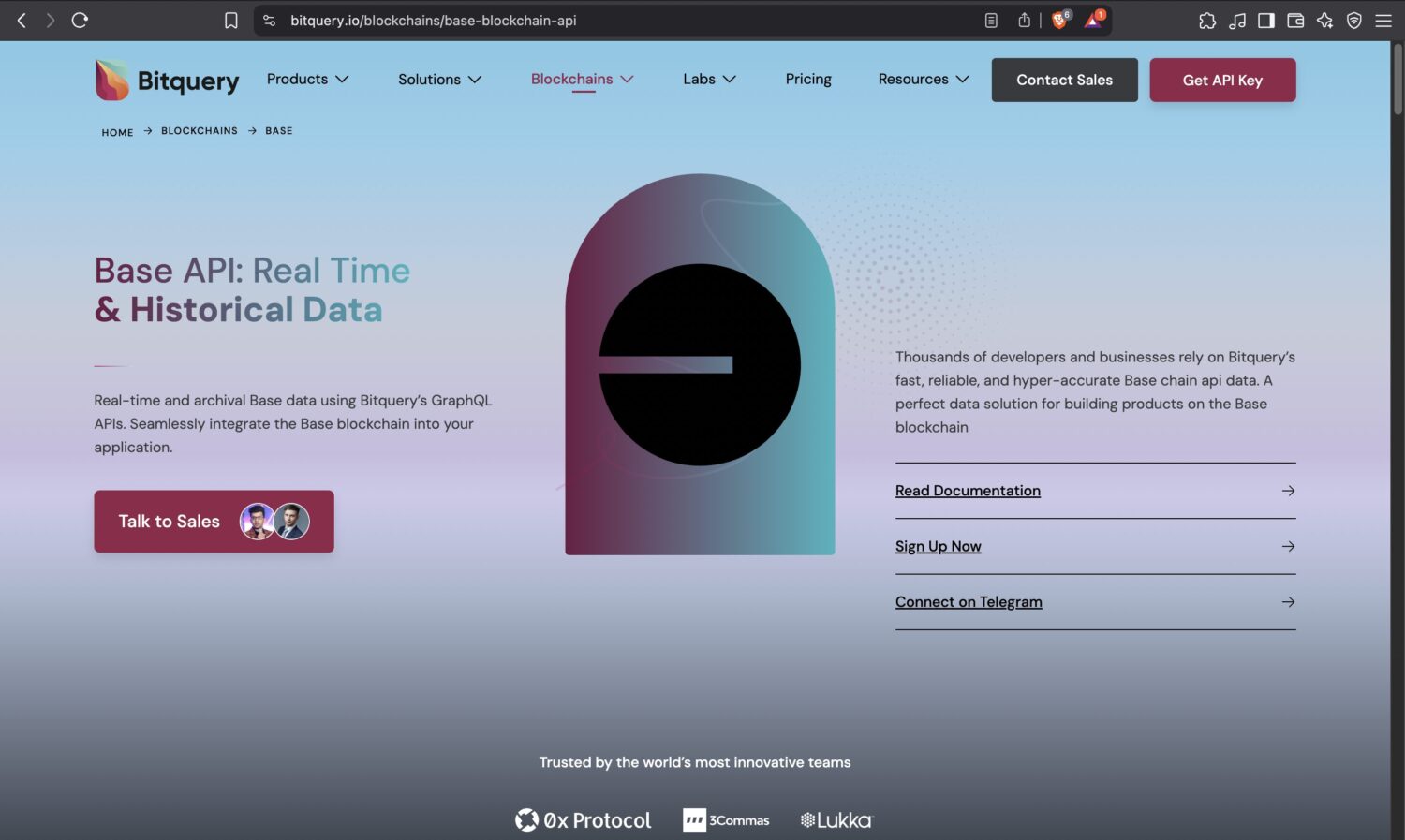This screenshot has height=840, width=1405.
Task: Reload the page with the refresh icon
Action: click(80, 20)
